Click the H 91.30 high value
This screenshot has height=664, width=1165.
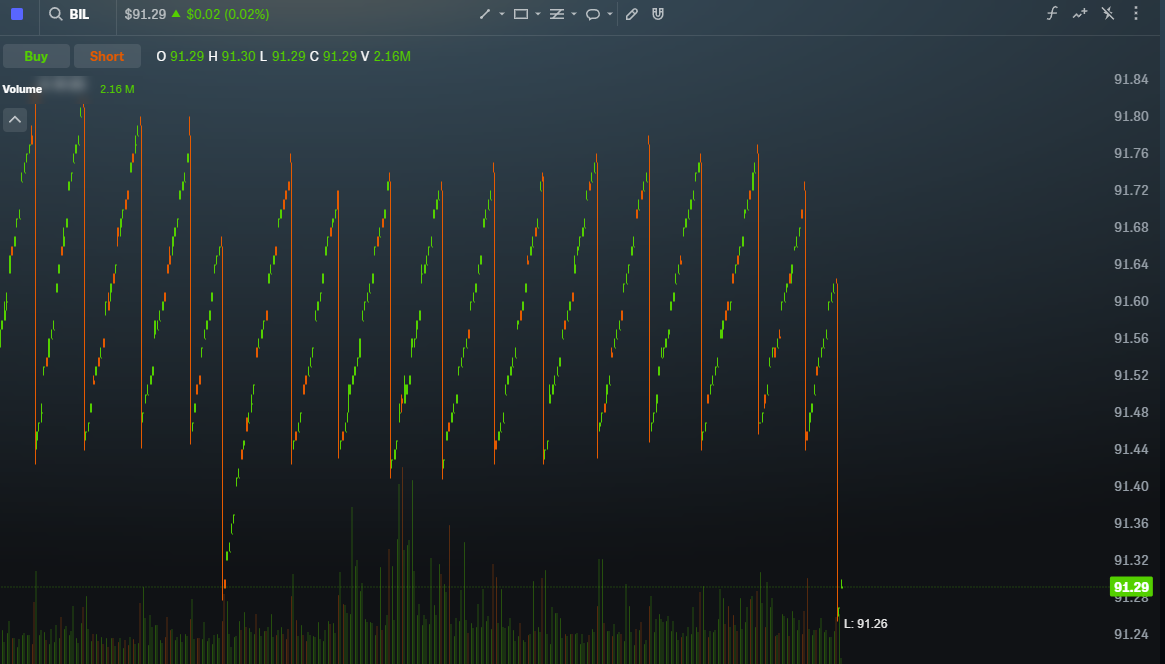click(232, 56)
